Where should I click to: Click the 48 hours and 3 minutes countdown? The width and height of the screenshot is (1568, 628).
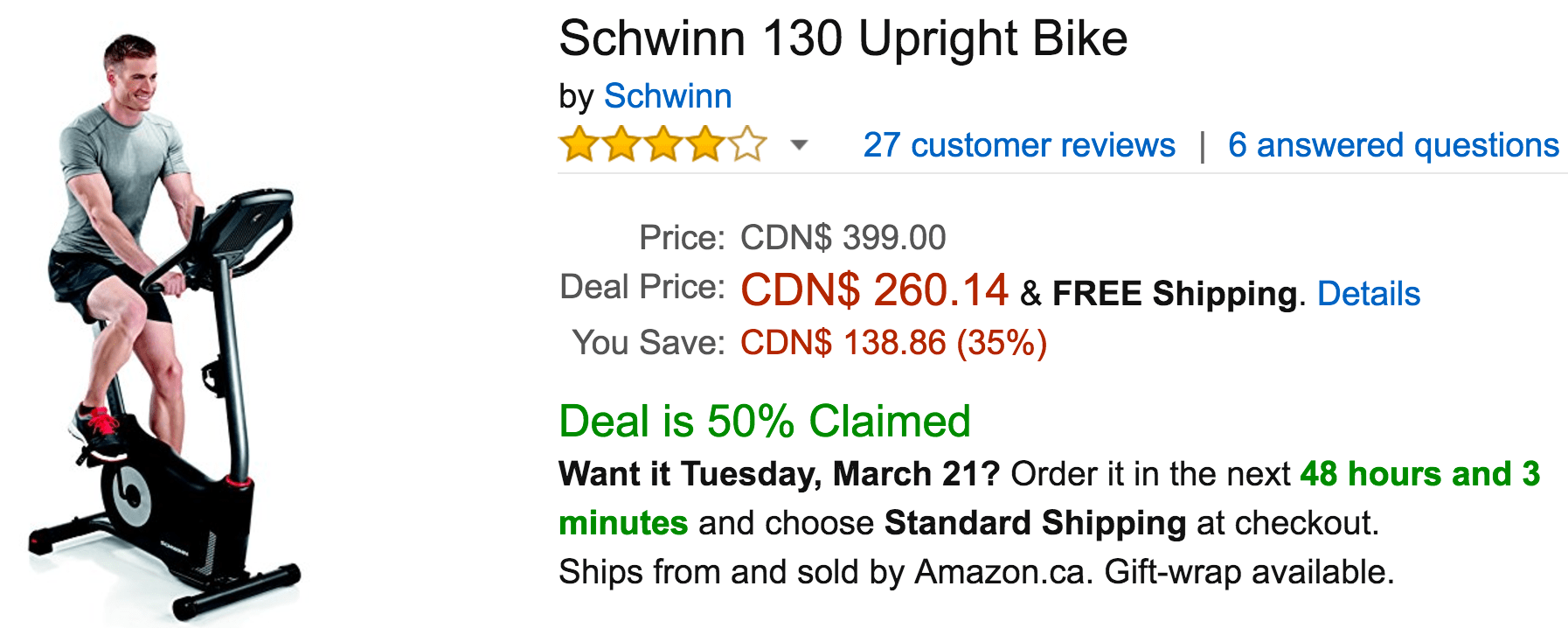pos(1049,499)
